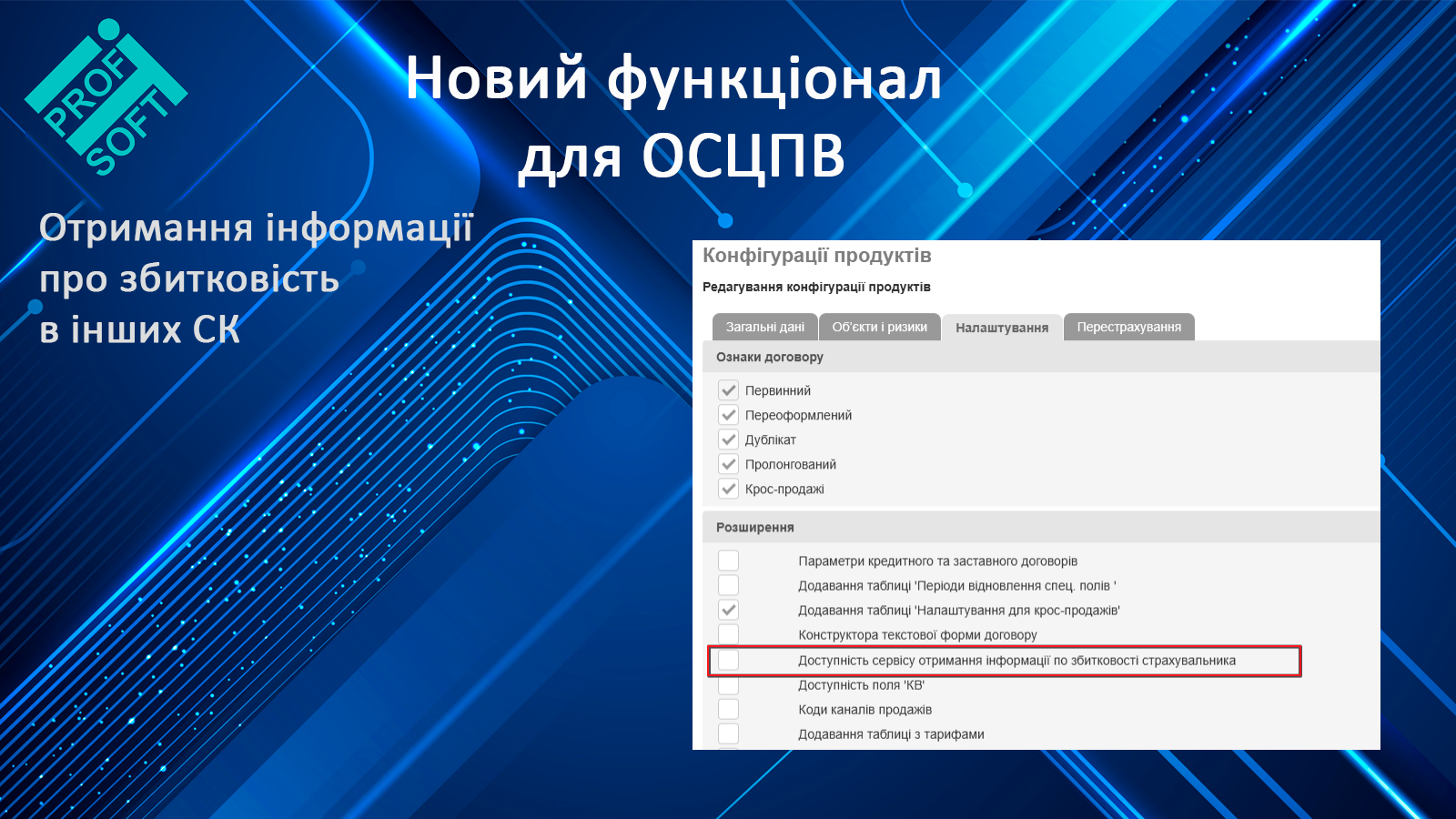Open the Перестрахування tab
Image resolution: width=1456 pixels, height=819 pixels.
(x=1128, y=327)
